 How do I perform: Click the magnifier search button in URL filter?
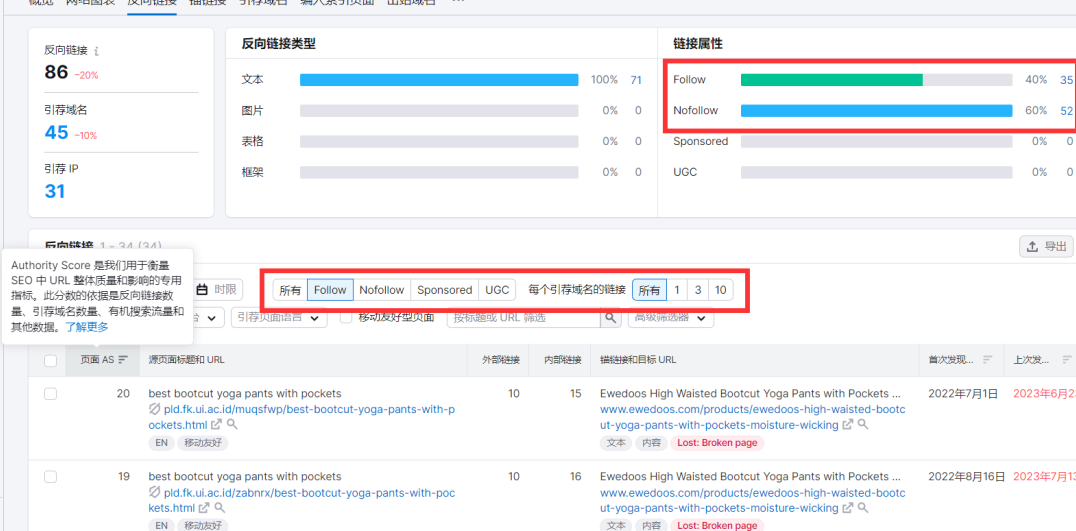click(609, 318)
